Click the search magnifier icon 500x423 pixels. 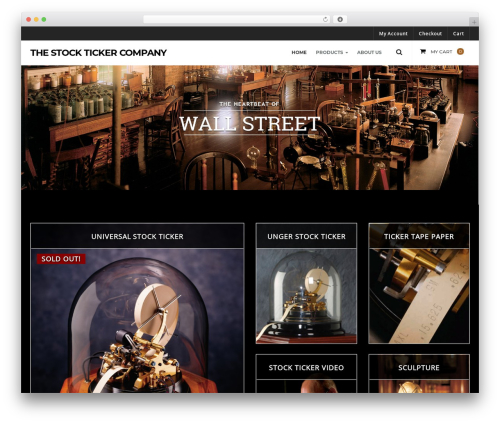coord(399,52)
